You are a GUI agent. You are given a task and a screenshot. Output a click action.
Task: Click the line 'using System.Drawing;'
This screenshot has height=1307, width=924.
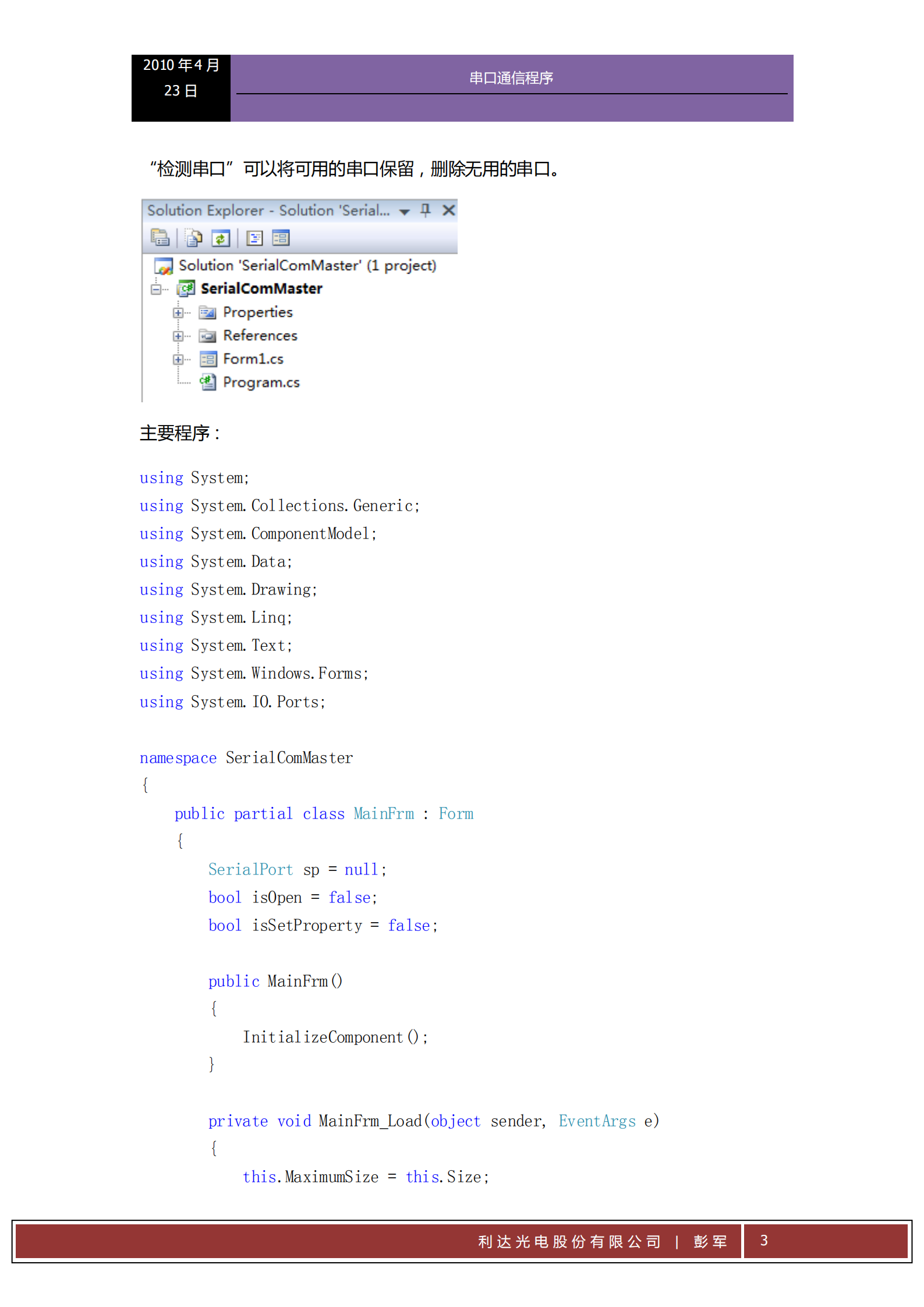229,590
